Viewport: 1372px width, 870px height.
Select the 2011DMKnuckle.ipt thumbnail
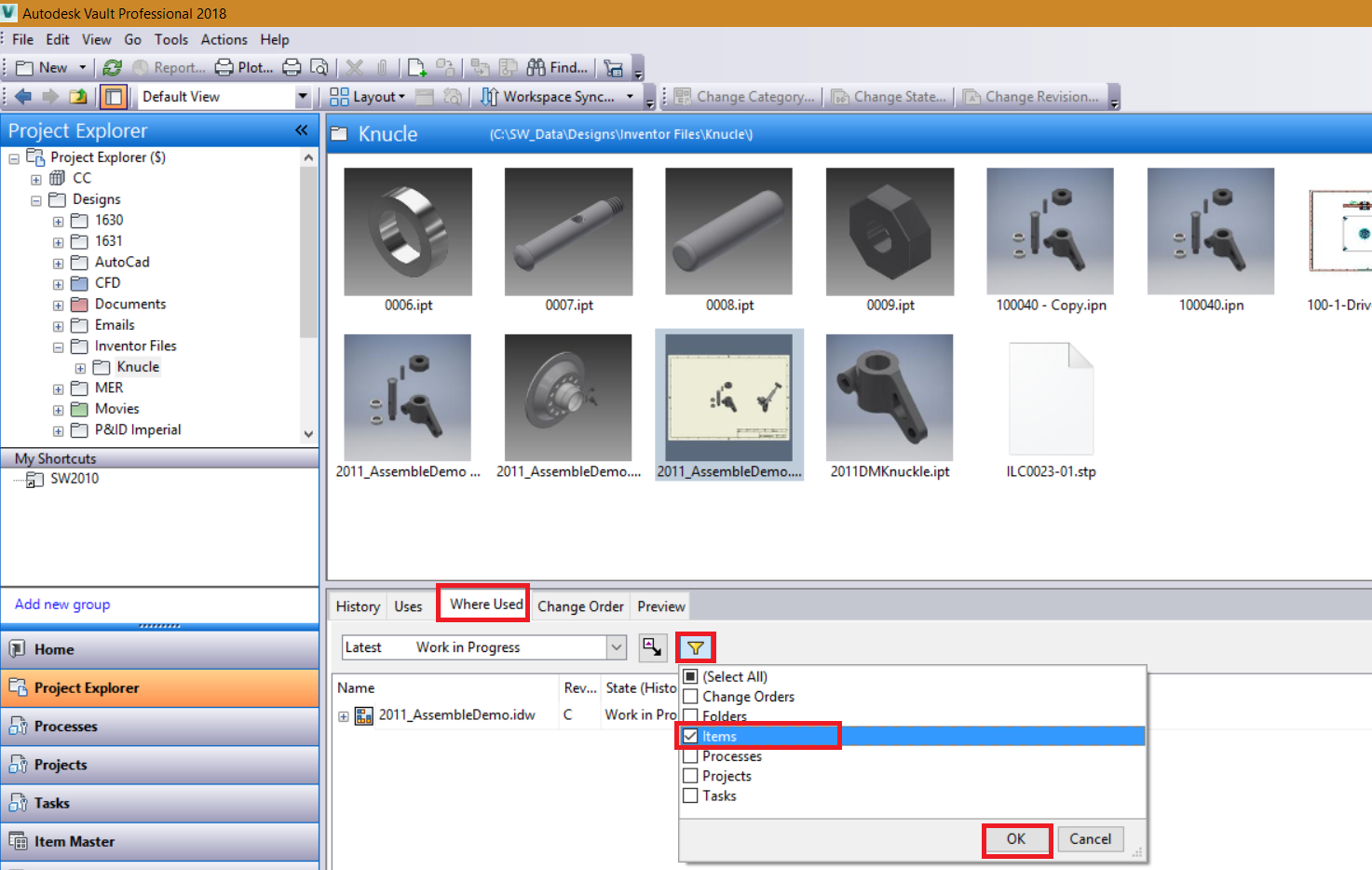point(890,399)
